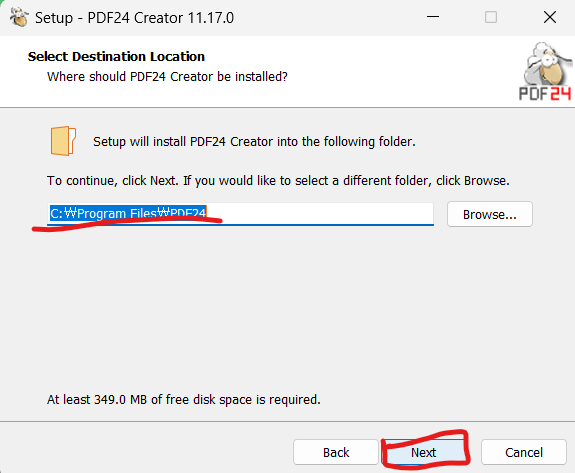575x473 pixels.
Task: Click the orange folder icon
Action: click(63, 141)
